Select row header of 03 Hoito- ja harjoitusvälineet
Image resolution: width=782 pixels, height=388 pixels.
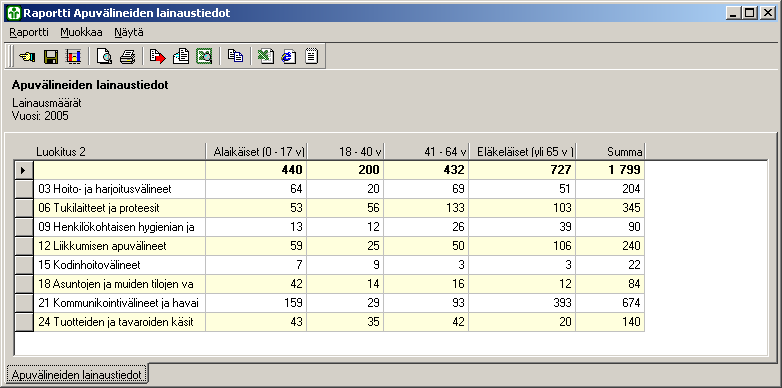click(24, 189)
